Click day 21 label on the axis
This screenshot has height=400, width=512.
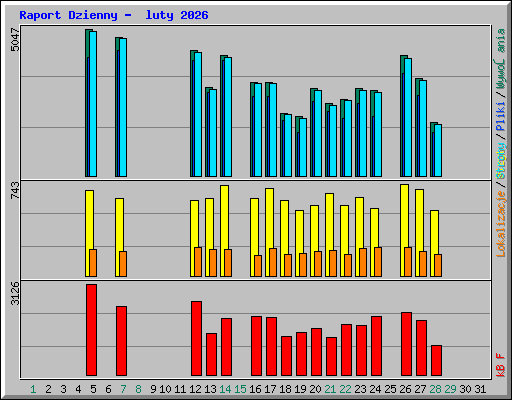330,389
